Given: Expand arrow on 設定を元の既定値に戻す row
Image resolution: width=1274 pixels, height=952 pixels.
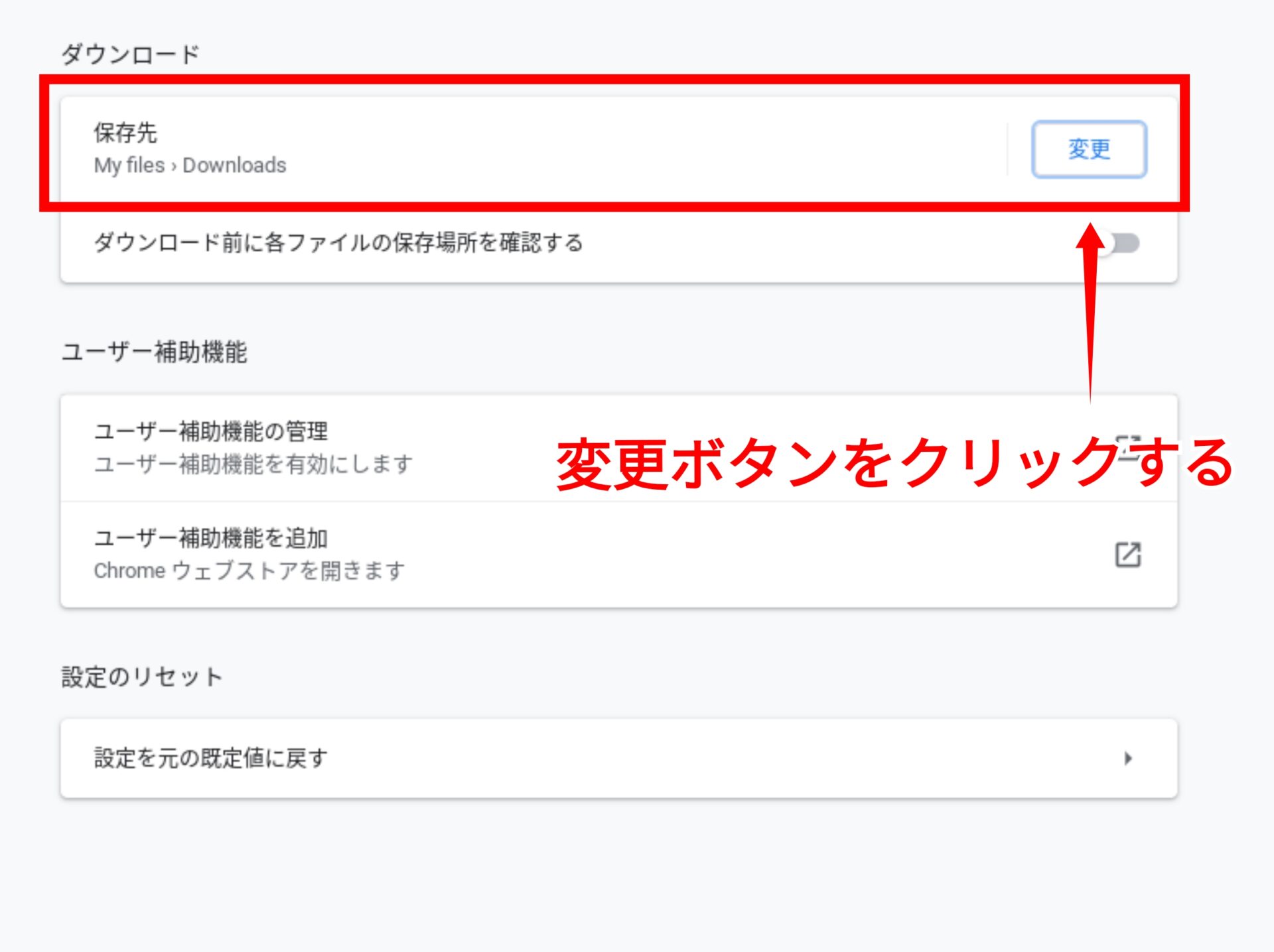Looking at the screenshot, I should tap(1128, 758).
